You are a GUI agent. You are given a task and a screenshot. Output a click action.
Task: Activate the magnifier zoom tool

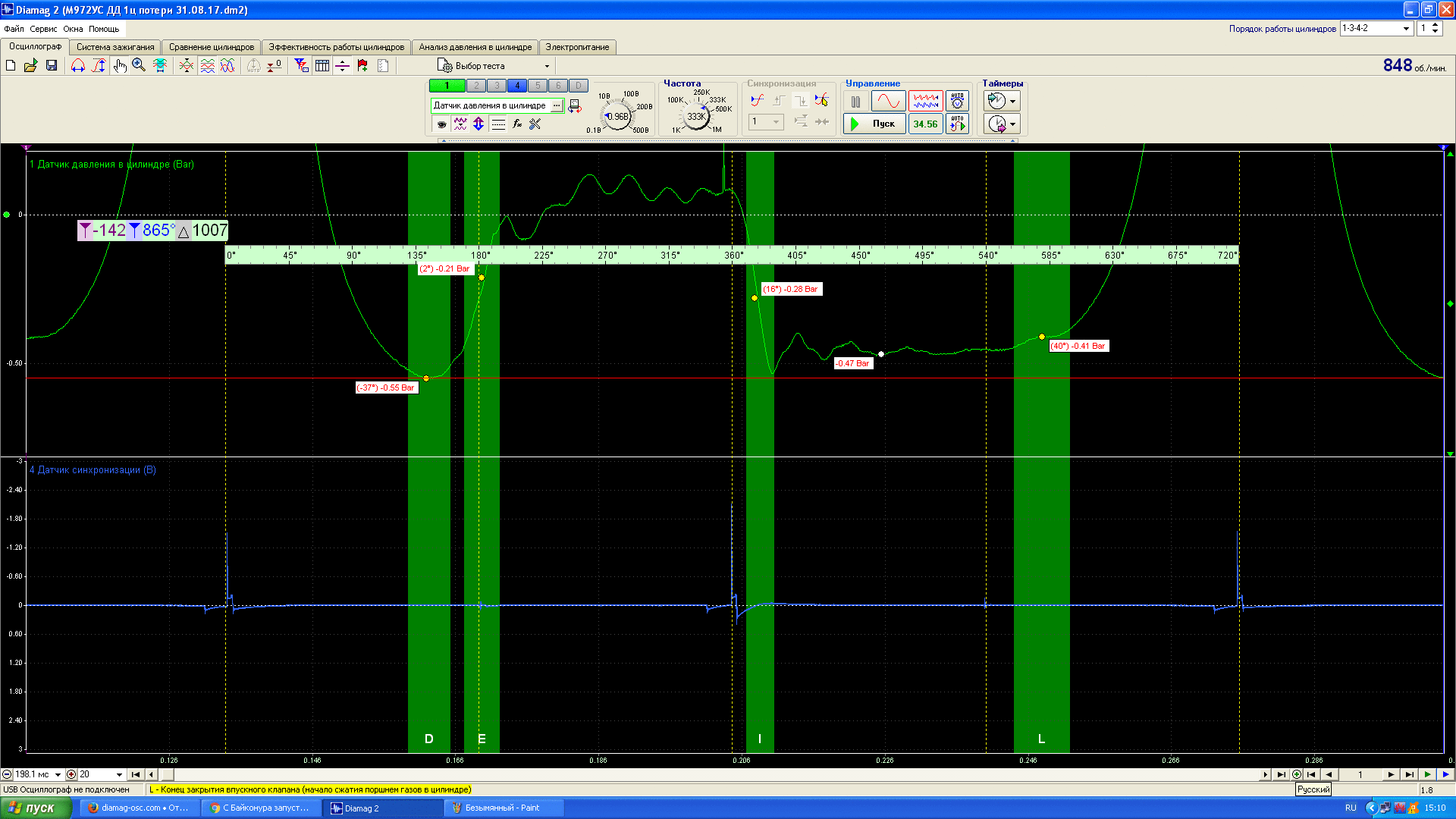tap(139, 66)
